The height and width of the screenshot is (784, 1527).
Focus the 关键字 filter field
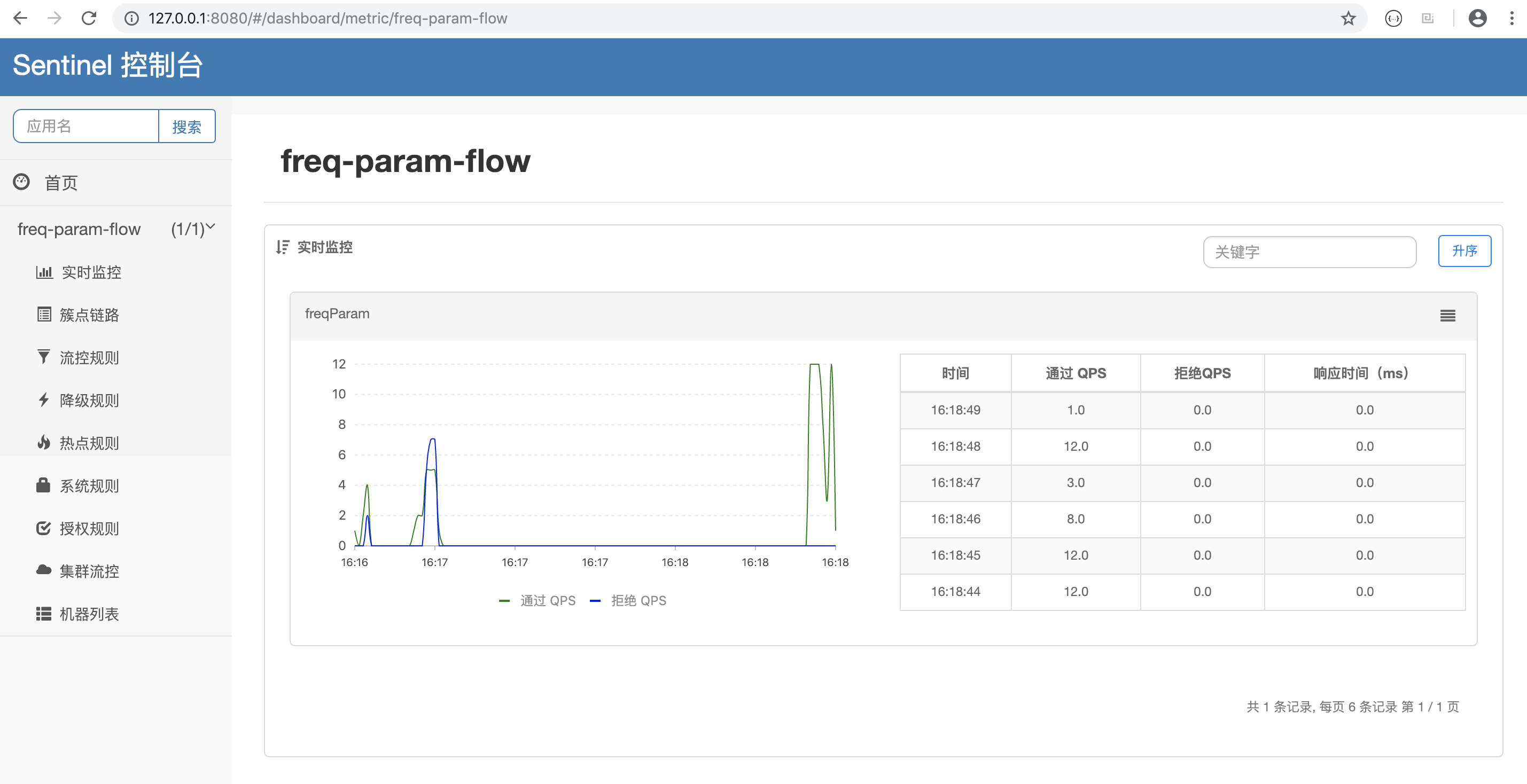[1310, 253]
